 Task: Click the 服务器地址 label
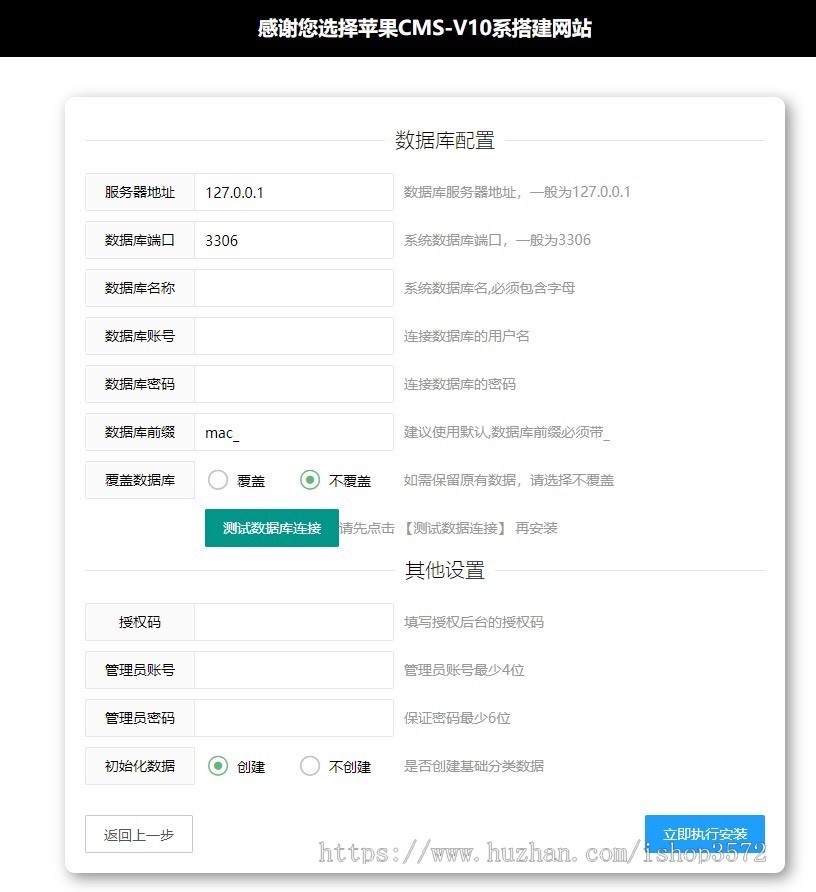coord(140,192)
